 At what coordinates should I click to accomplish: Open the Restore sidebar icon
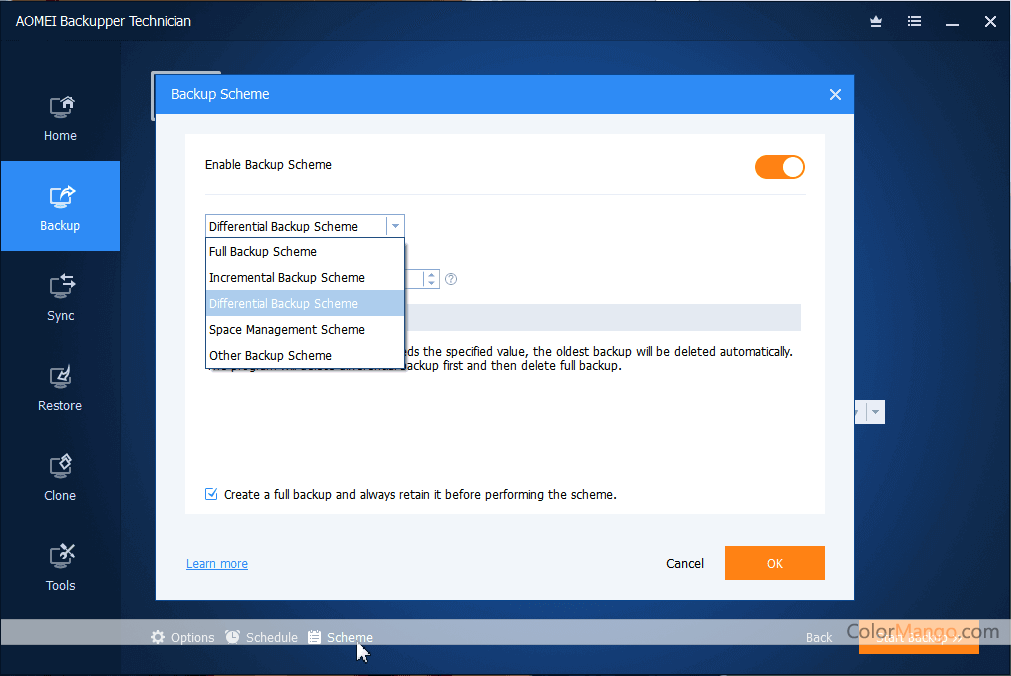(60, 377)
